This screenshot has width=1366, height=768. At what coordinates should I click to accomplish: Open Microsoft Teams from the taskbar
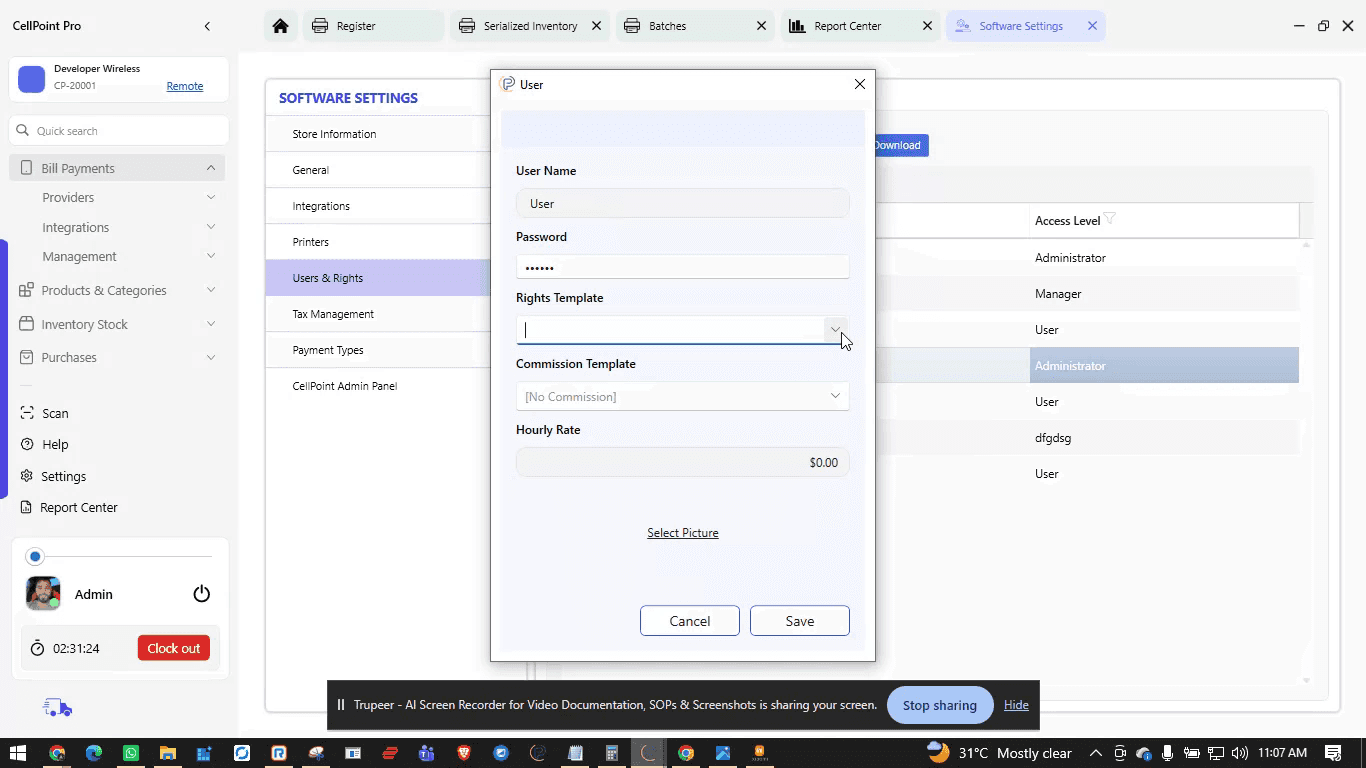pos(427,753)
